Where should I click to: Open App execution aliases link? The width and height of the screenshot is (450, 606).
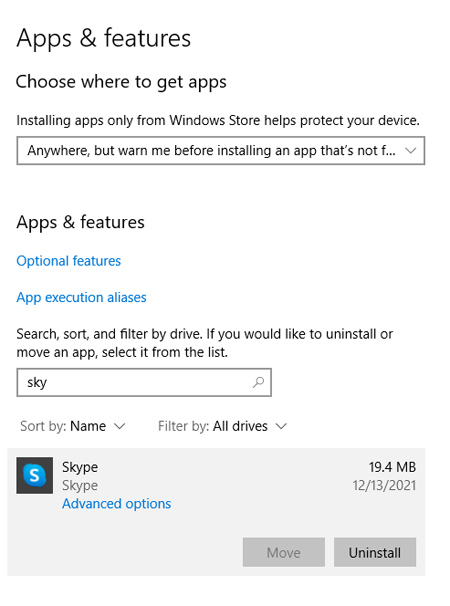(x=81, y=297)
